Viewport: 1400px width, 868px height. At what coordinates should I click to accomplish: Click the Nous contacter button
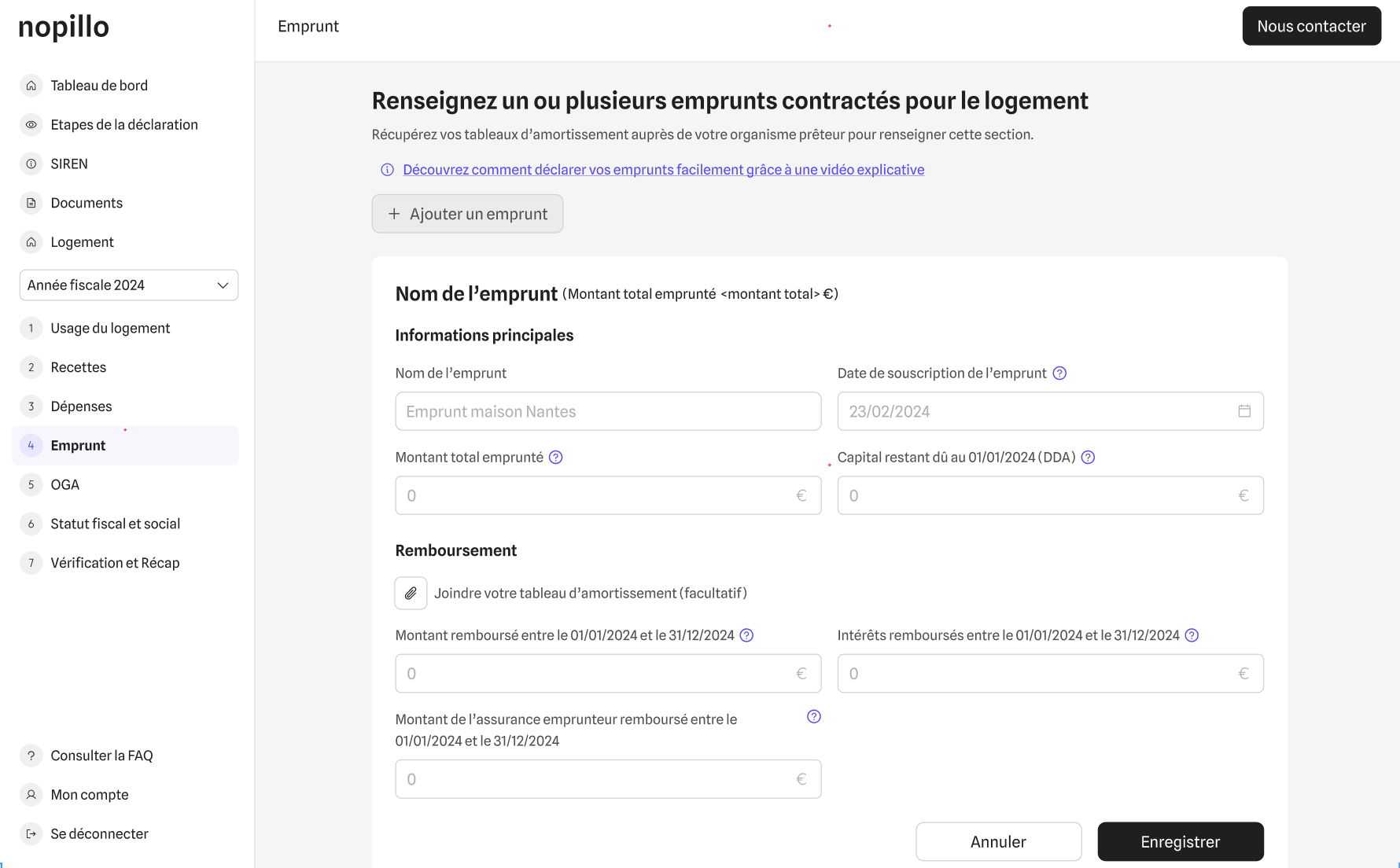point(1311,26)
